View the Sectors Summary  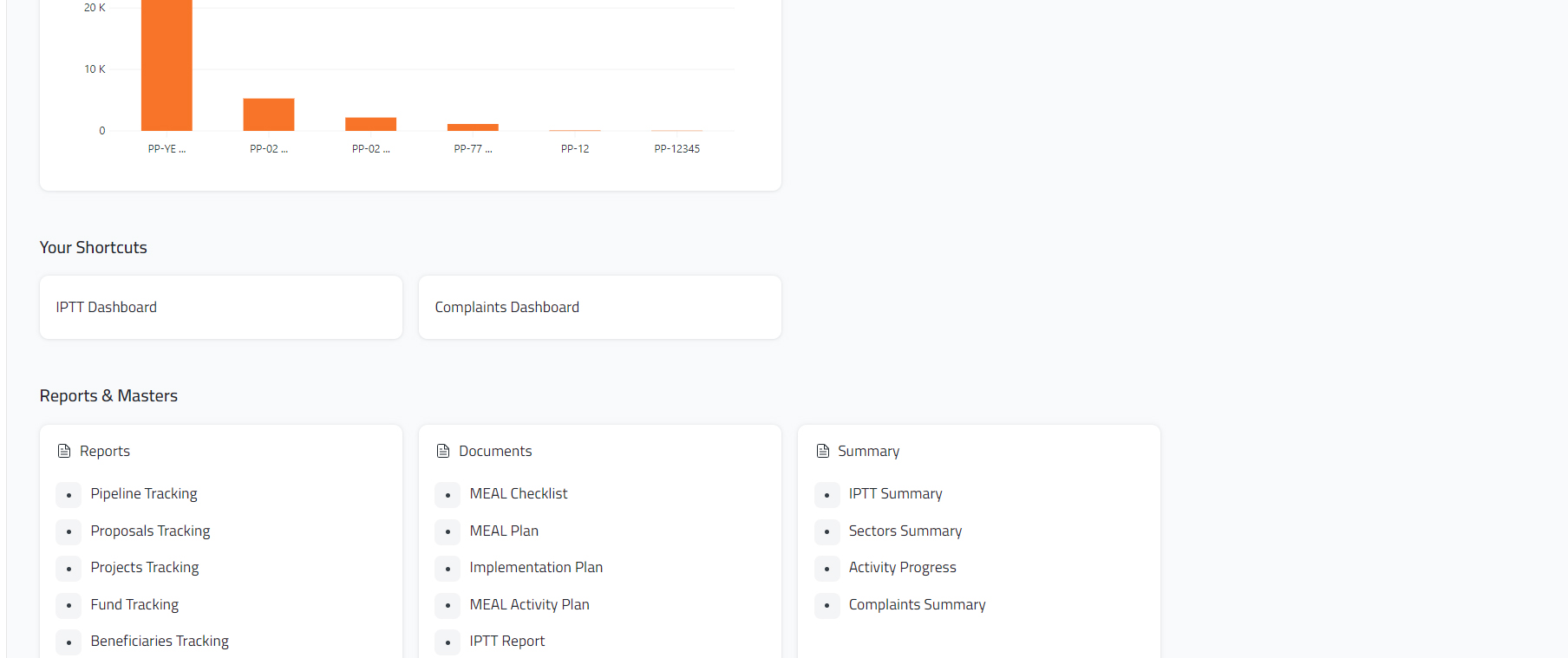[905, 531]
